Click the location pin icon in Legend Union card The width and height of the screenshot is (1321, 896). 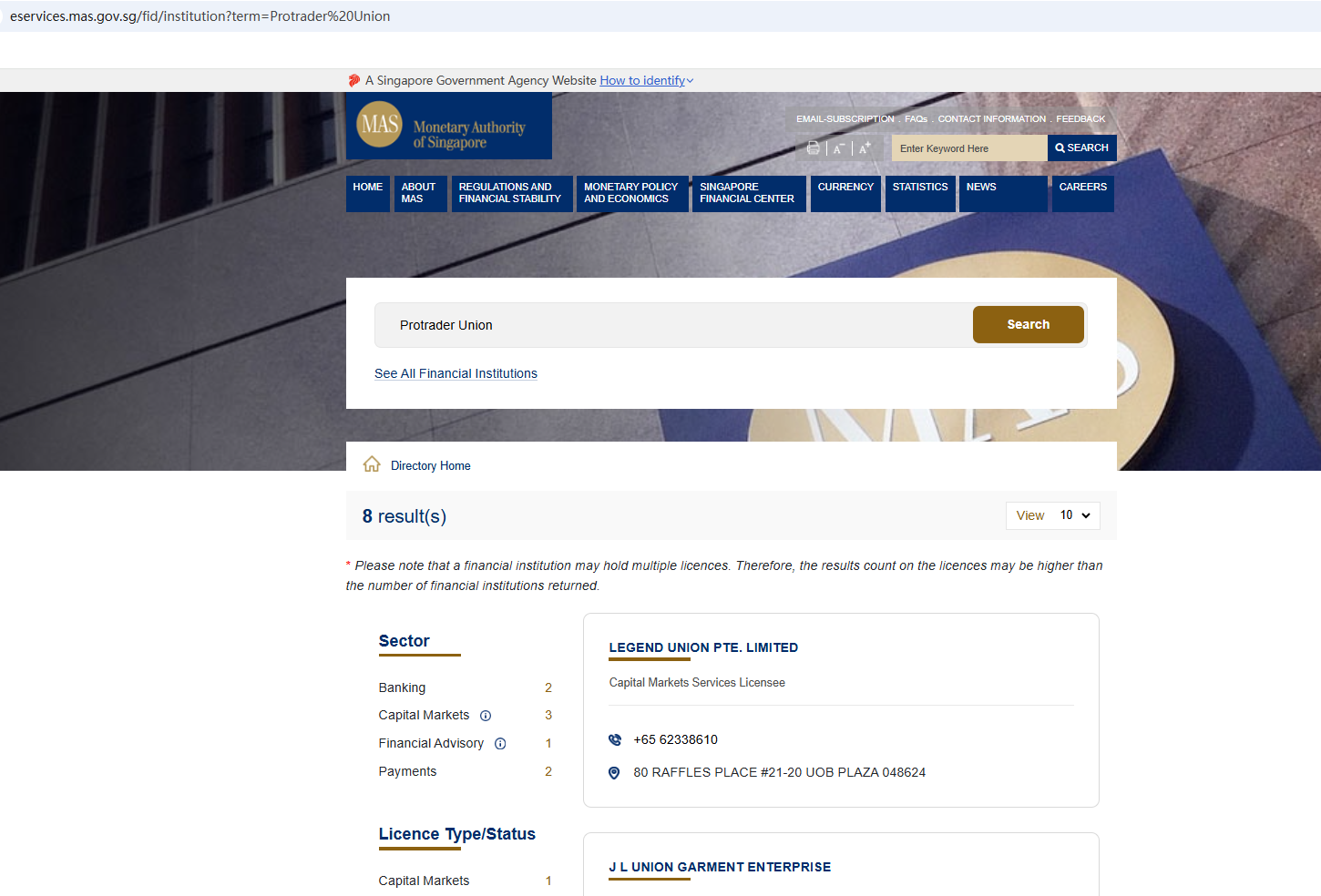614,773
